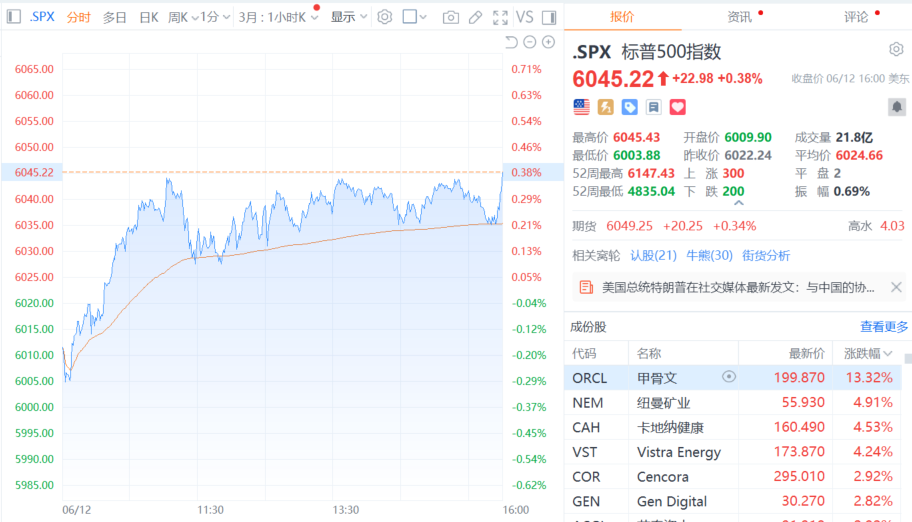Click the 查看更多 link

(x=884, y=326)
